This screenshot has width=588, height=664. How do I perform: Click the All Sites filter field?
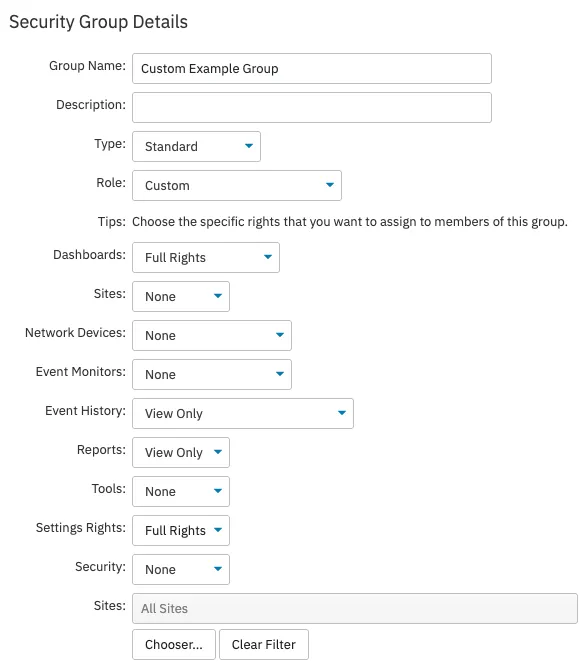(355, 608)
